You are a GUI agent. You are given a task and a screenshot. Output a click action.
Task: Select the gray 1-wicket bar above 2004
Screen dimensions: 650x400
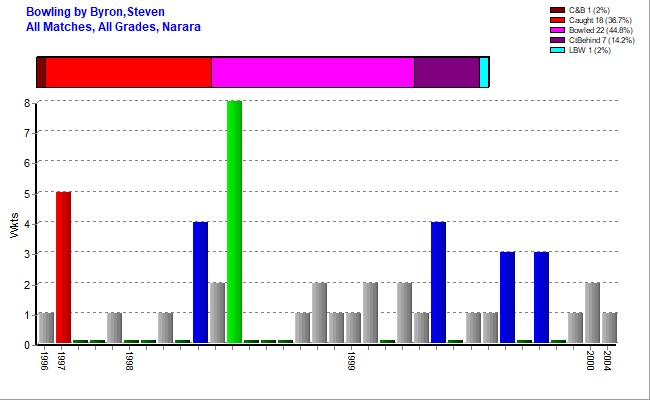(609, 328)
